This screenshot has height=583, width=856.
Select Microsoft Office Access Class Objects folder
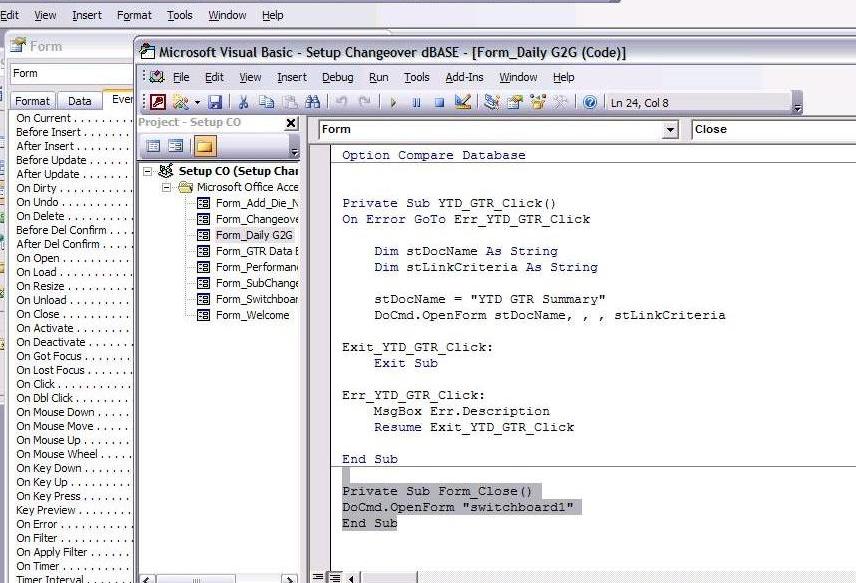(247, 187)
